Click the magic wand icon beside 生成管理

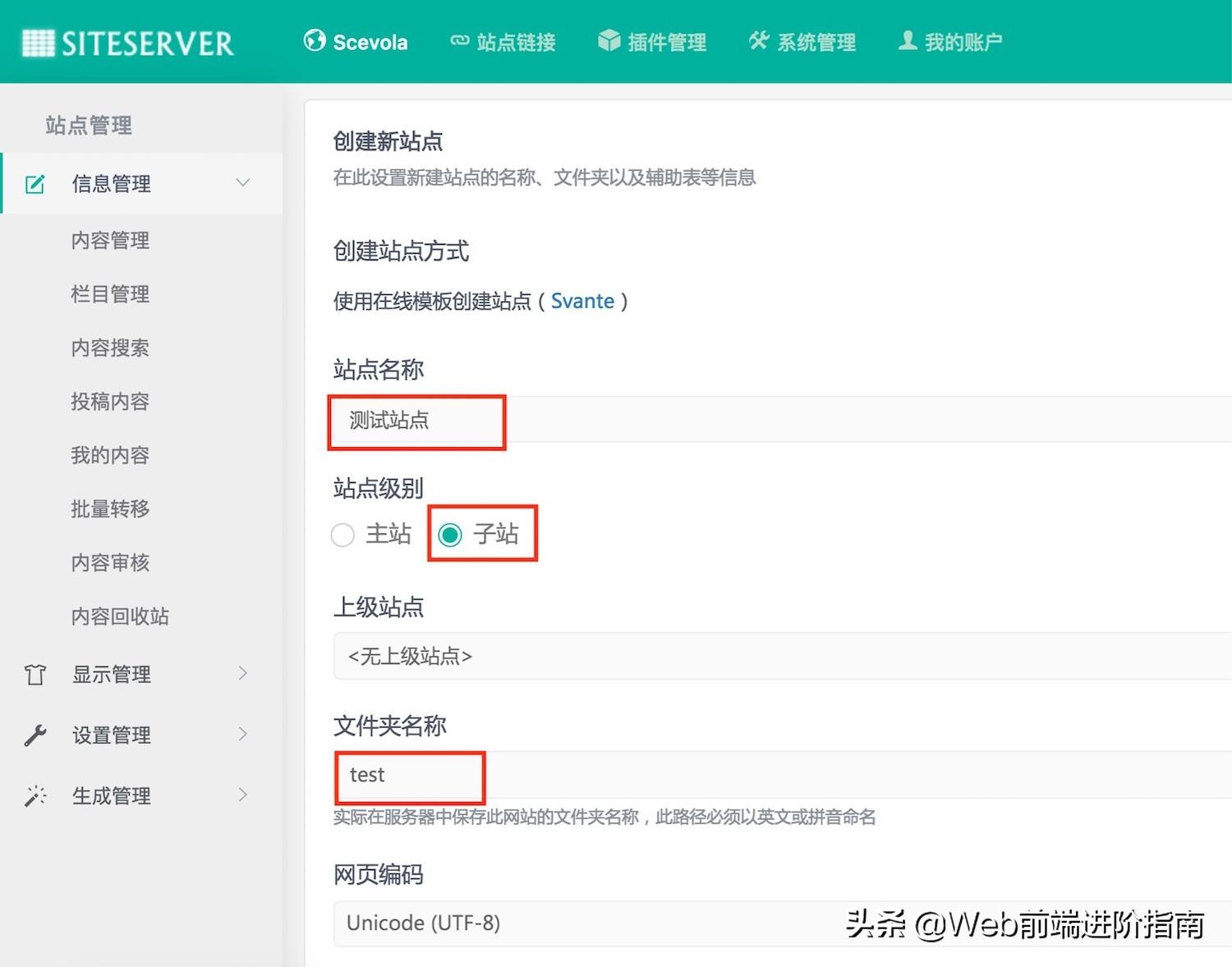(x=34, y=794)
